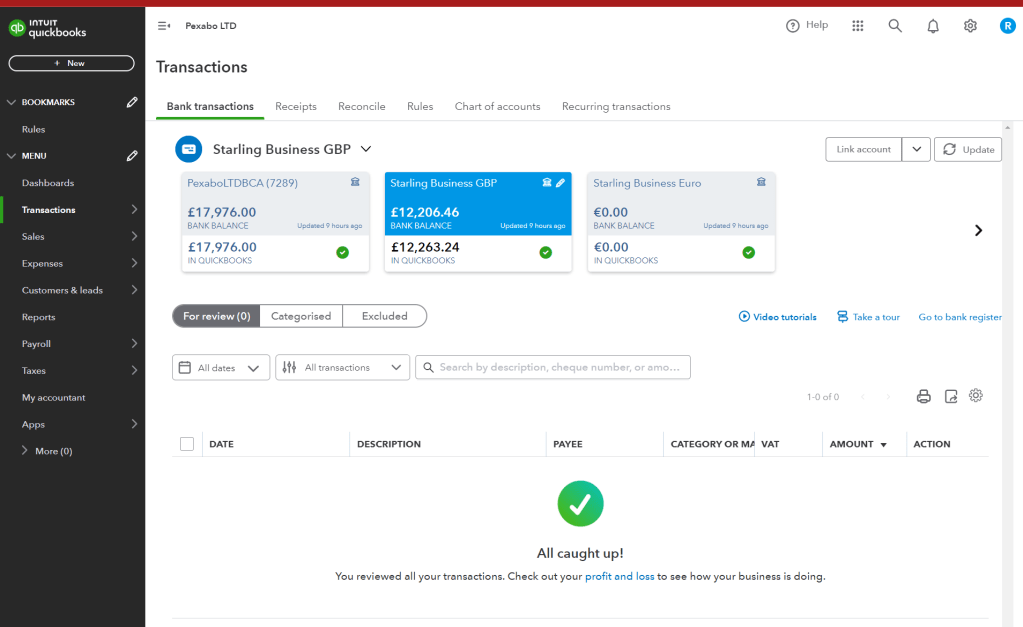
Task: Click bank icon on Starling Business GBP card
Action: (x=547, y=183)
